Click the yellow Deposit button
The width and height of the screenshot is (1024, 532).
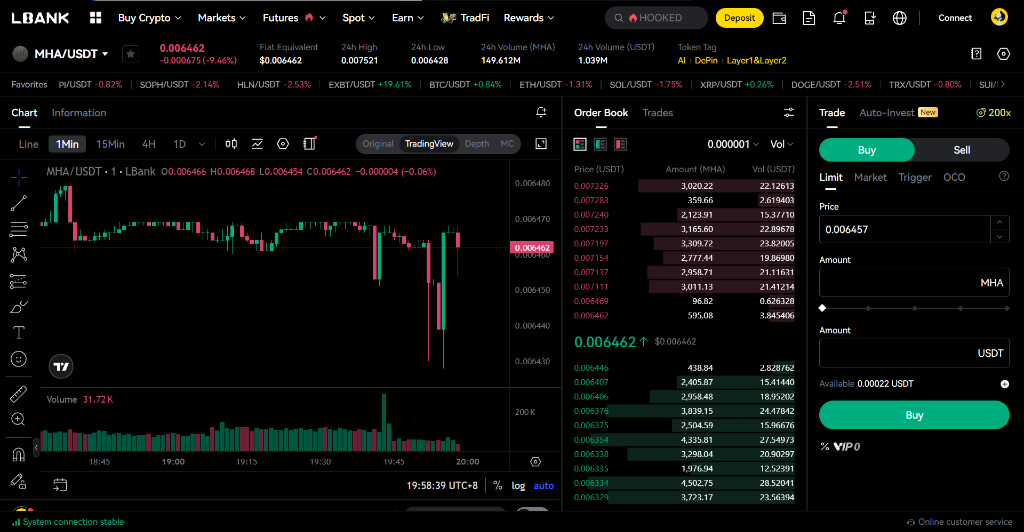tap(739, 18)
